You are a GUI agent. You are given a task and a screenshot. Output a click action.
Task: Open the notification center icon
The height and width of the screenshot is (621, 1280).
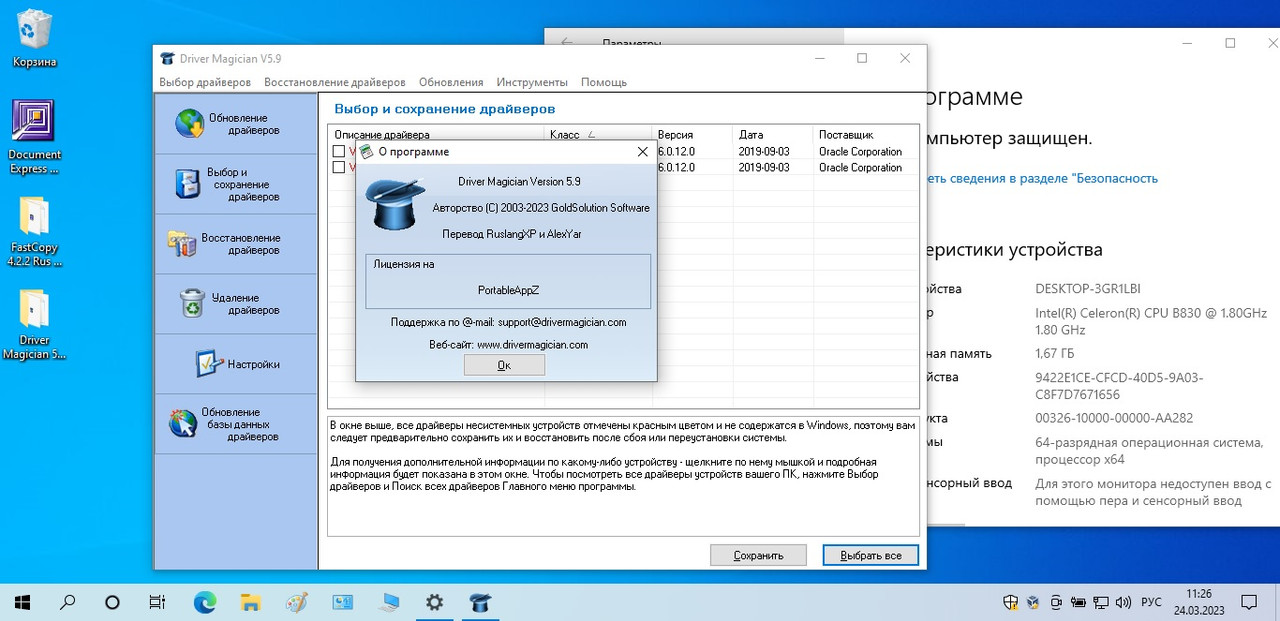pos(1250,603)
